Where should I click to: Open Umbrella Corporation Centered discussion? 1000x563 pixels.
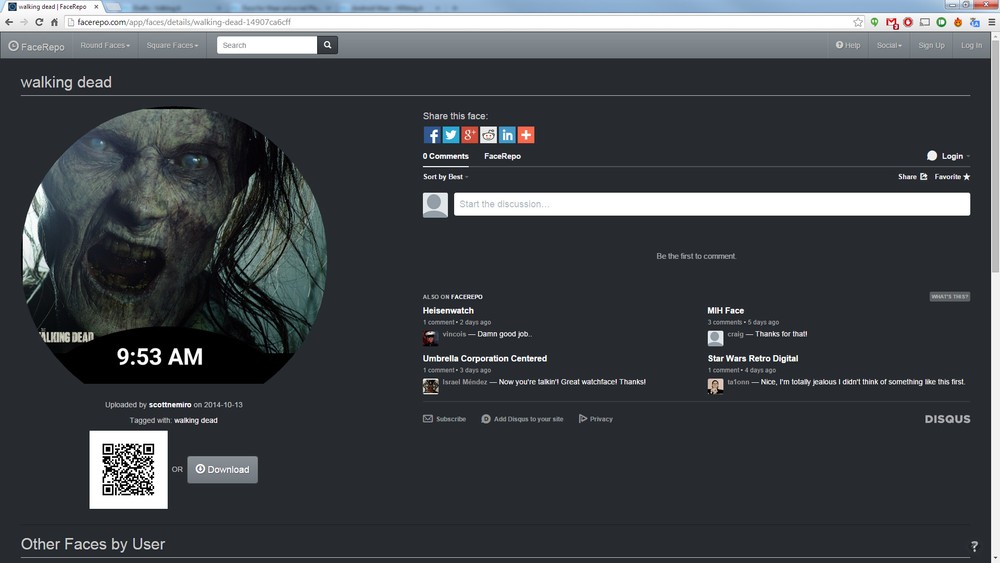point(485,358)
